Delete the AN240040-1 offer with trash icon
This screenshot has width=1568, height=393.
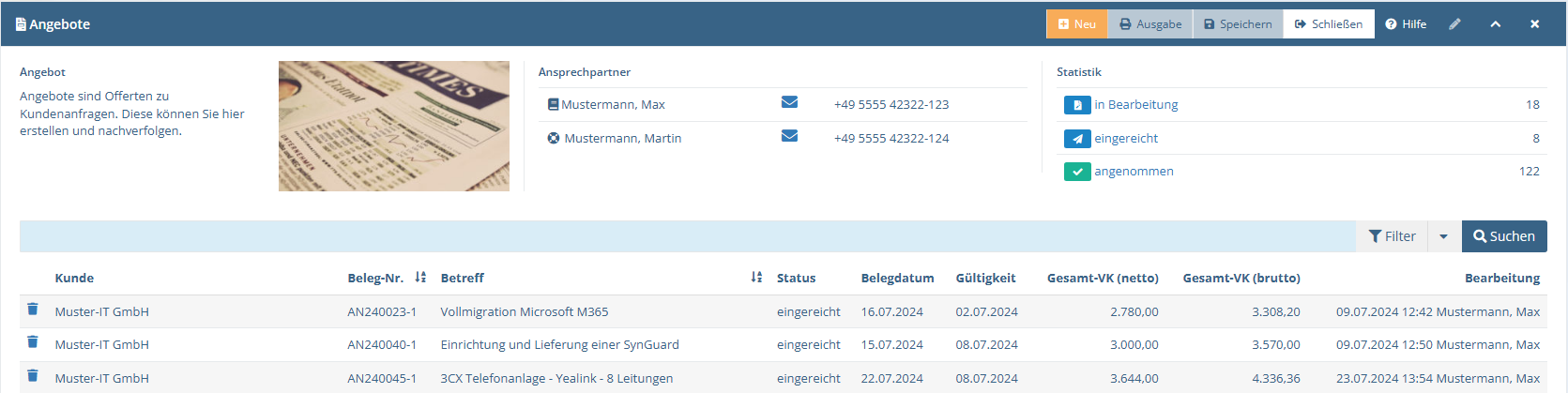[33, 342]
